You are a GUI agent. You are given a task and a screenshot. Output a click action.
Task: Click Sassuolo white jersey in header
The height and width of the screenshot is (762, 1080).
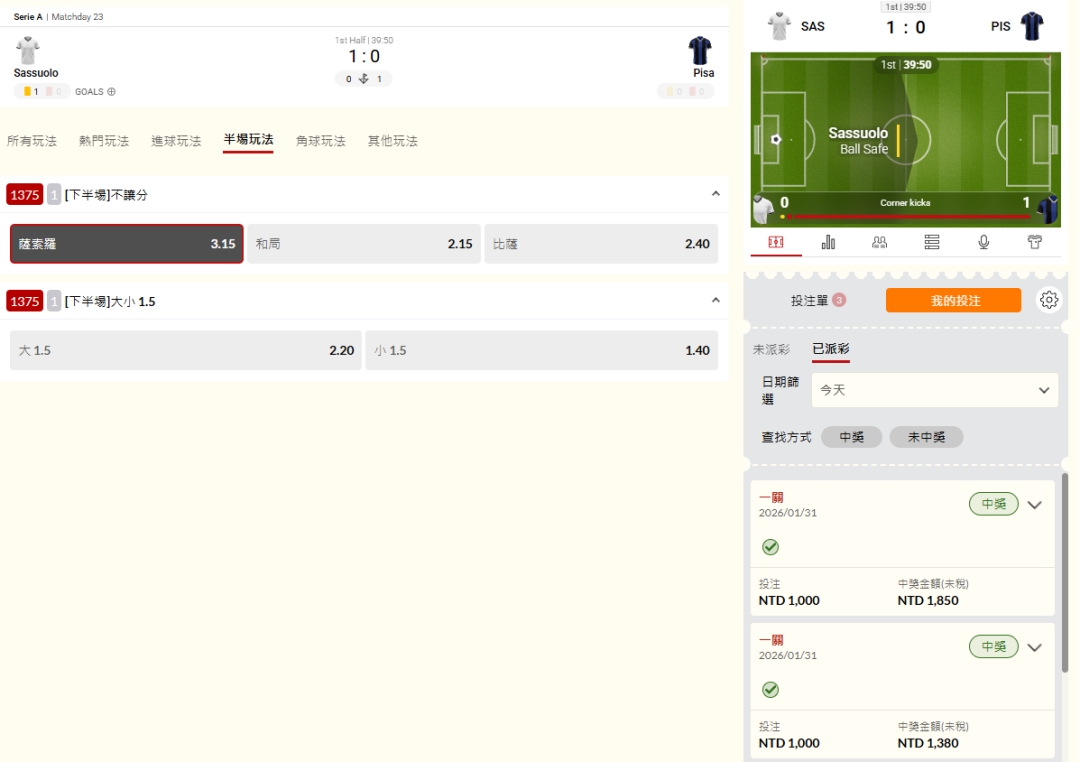tap(28, 51)
